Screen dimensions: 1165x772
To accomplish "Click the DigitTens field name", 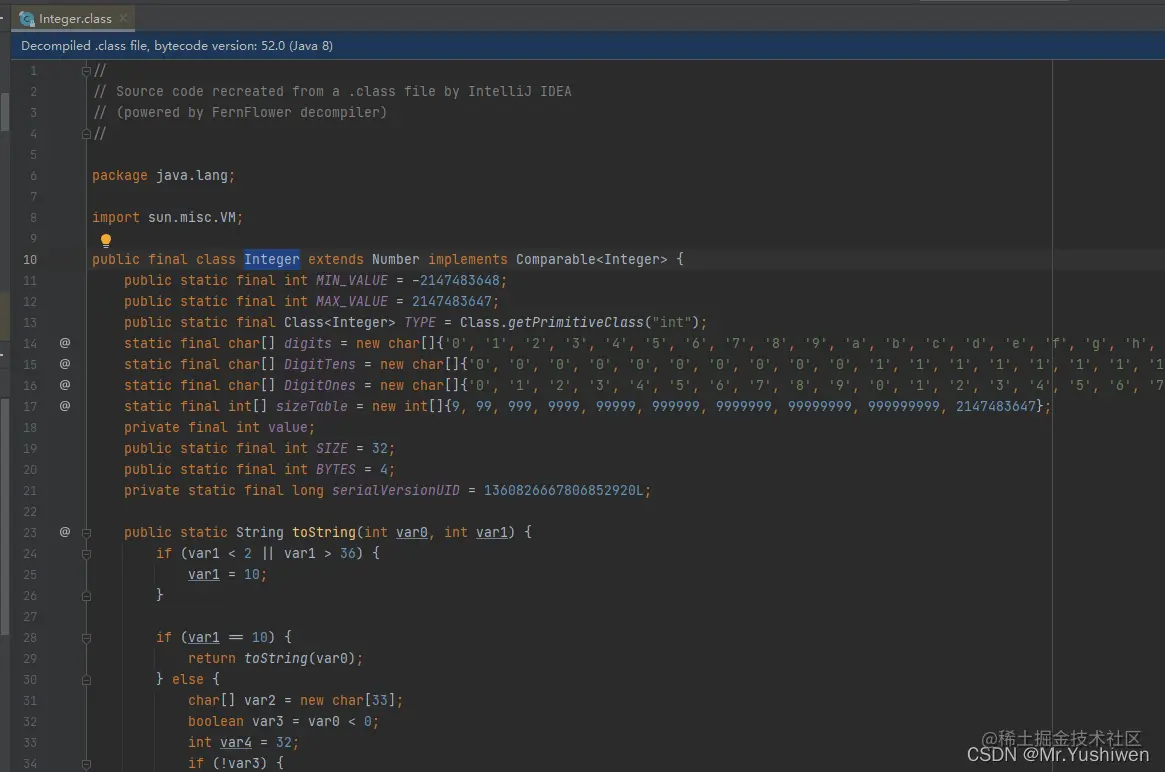I will (319, 364).
